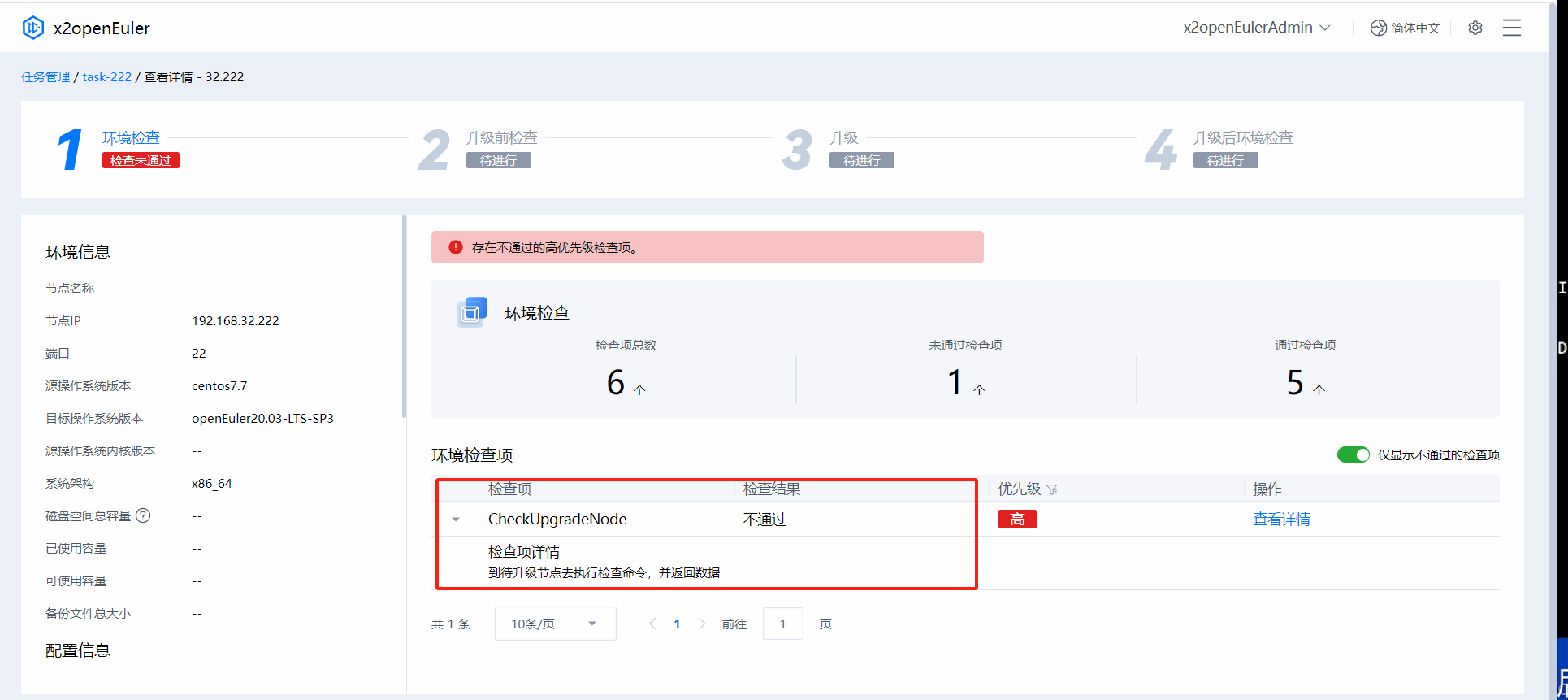1568x700 pixels.
Task: Click the left panel vertical scrollbar
Action: [404, 317]
